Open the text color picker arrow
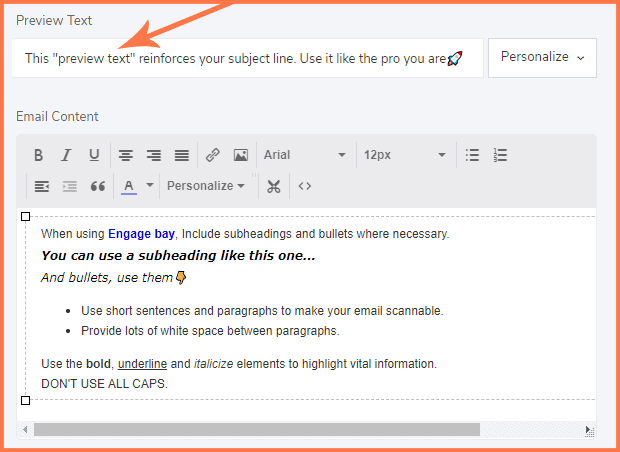 pyautogui.click(x=150, y=185)
